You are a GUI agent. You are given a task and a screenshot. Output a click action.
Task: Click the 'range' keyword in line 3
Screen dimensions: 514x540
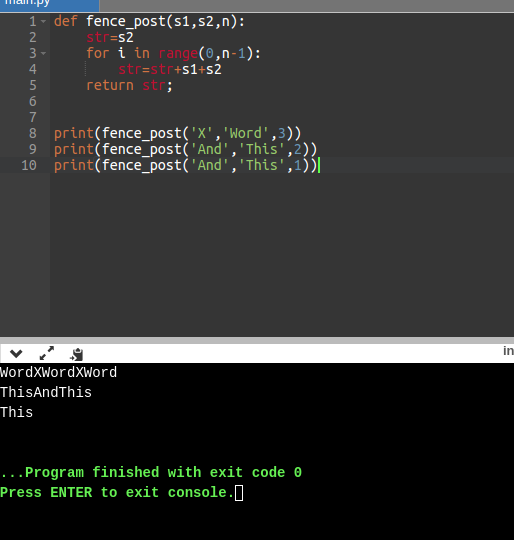pyautogui.click(x=178, y=54)
